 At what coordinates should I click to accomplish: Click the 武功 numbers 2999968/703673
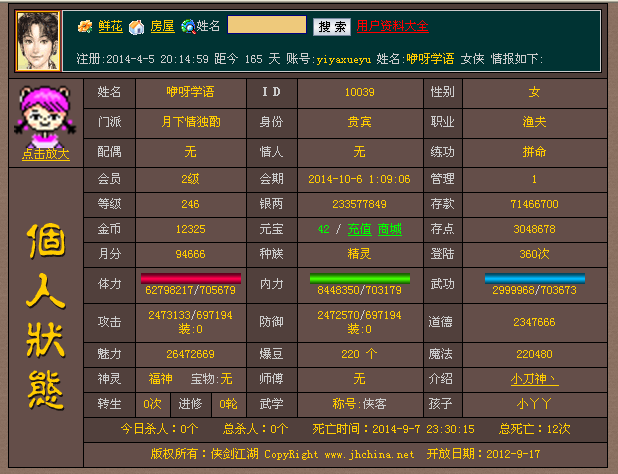coord(534,290)
